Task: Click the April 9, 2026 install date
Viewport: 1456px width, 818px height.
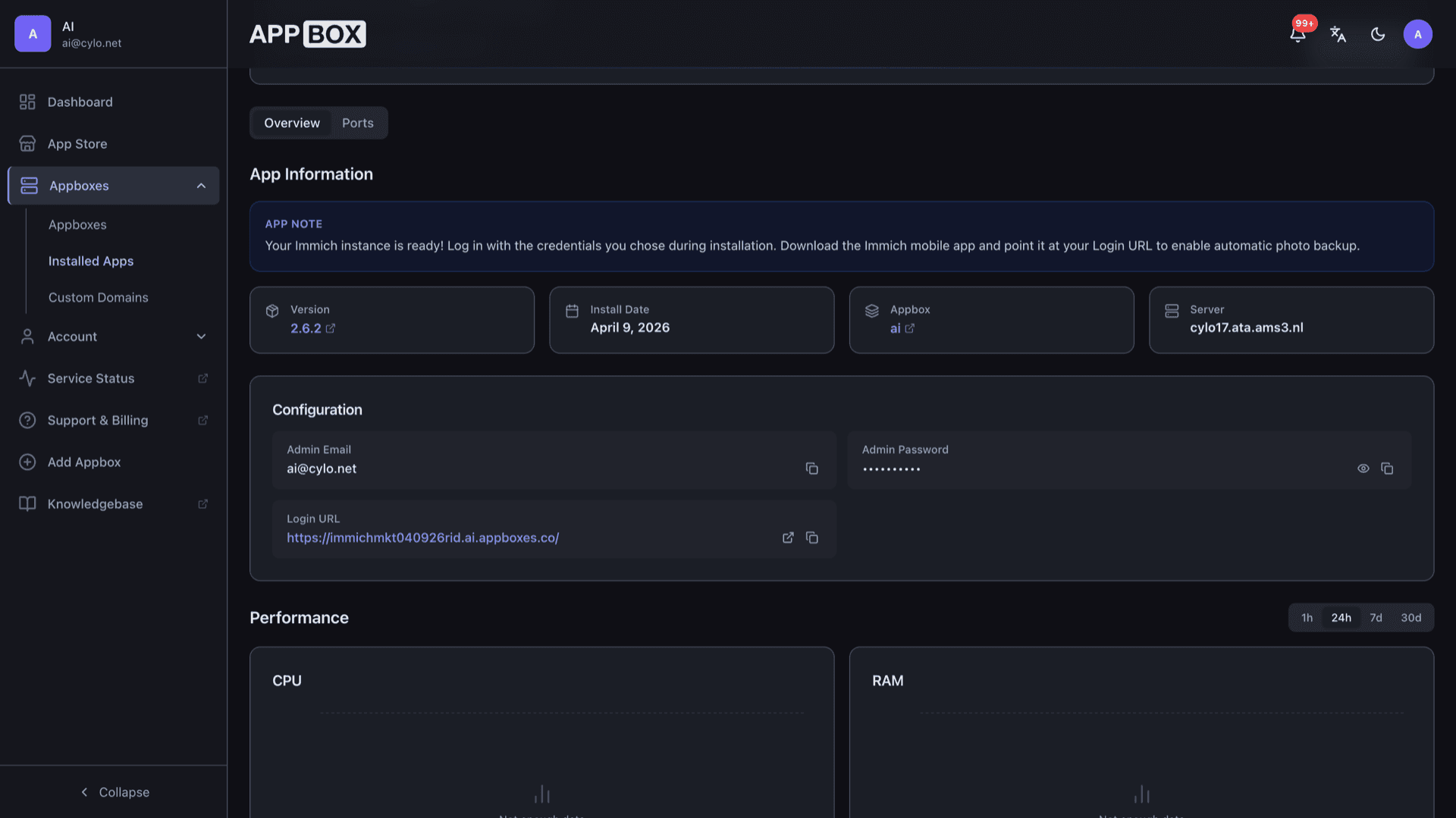Action: [x=630, y=328]
